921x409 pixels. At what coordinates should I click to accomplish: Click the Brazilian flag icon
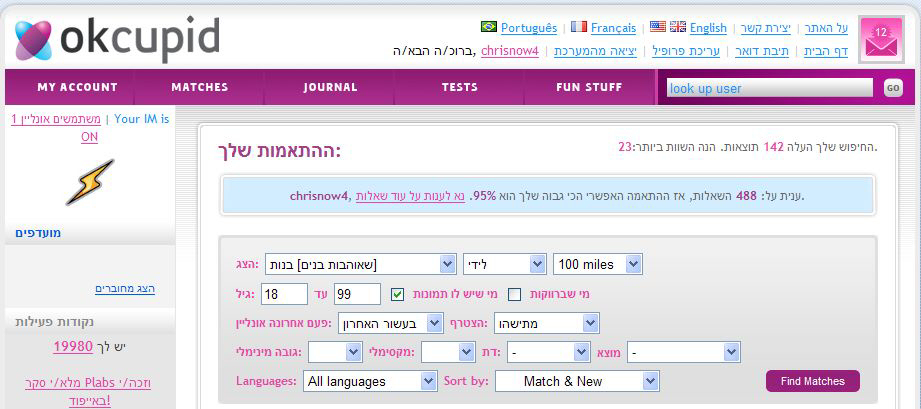(x=489, y=27)
